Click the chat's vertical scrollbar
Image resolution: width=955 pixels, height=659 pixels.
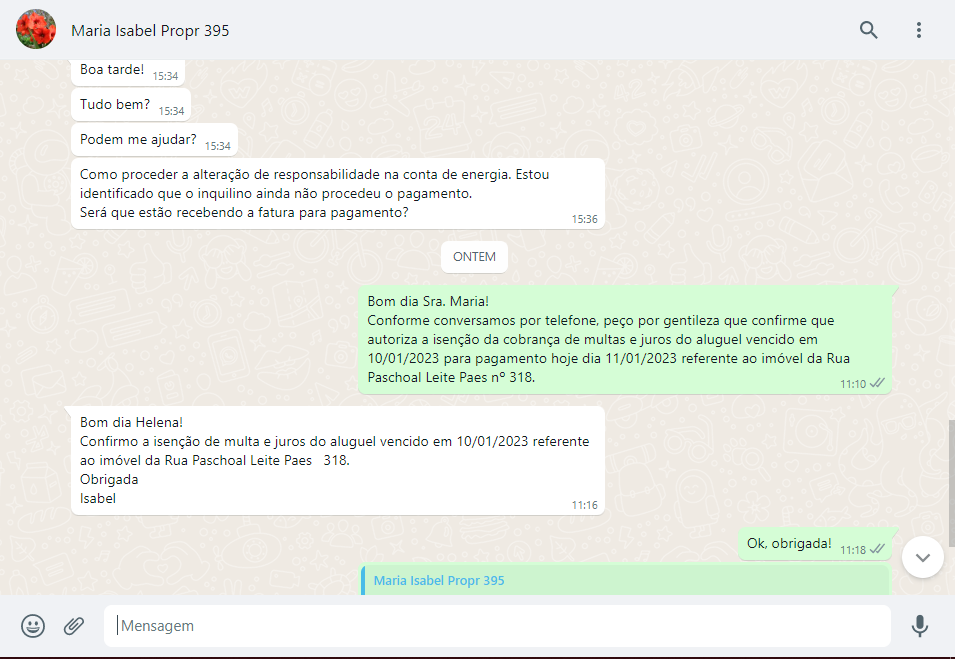pyautogui.click(x=950, y=470)
